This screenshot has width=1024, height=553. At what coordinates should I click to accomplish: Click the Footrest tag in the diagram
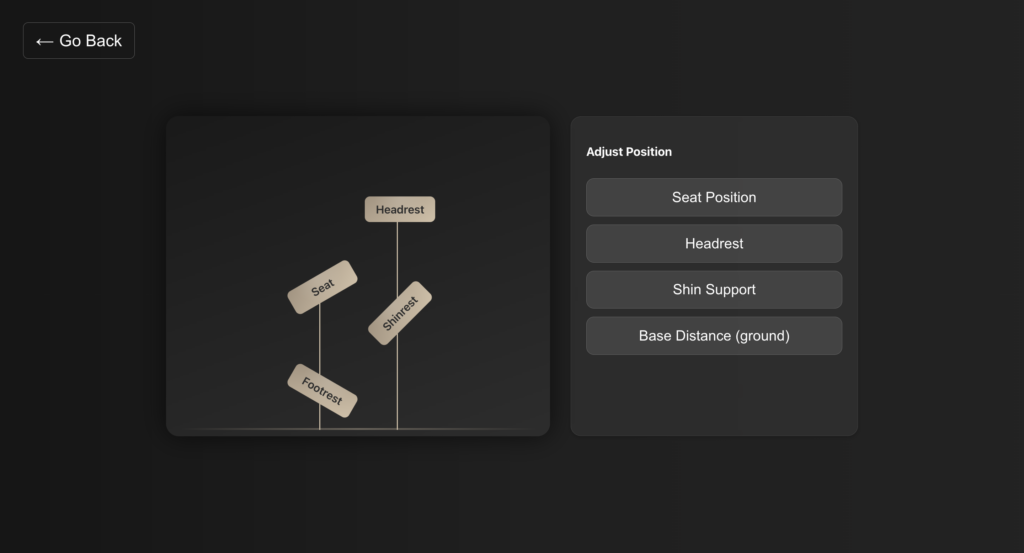[322, 391]
